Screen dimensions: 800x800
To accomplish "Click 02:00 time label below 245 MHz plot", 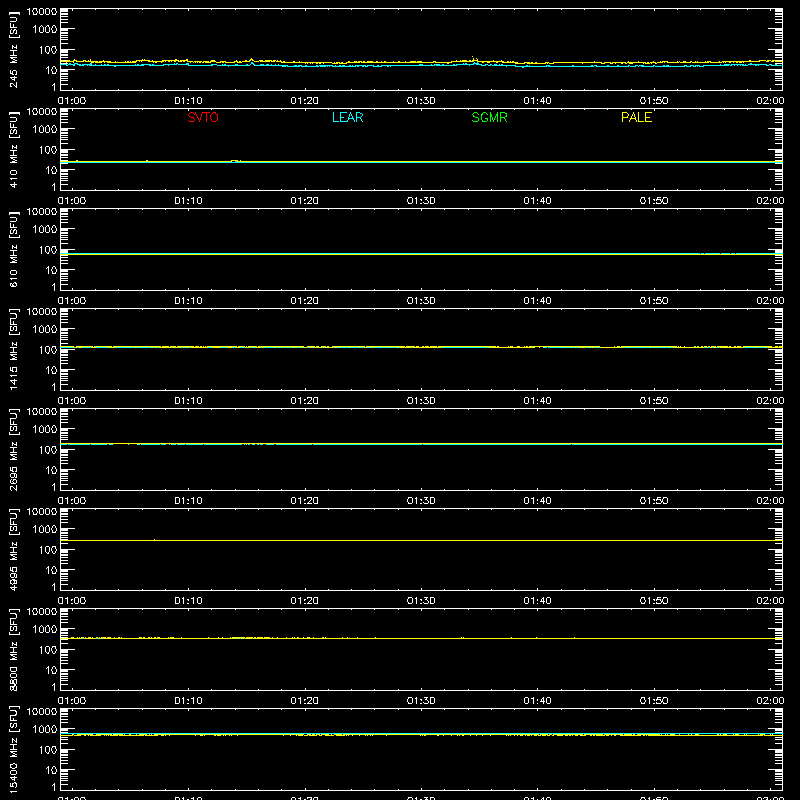I will coord(770,101).
